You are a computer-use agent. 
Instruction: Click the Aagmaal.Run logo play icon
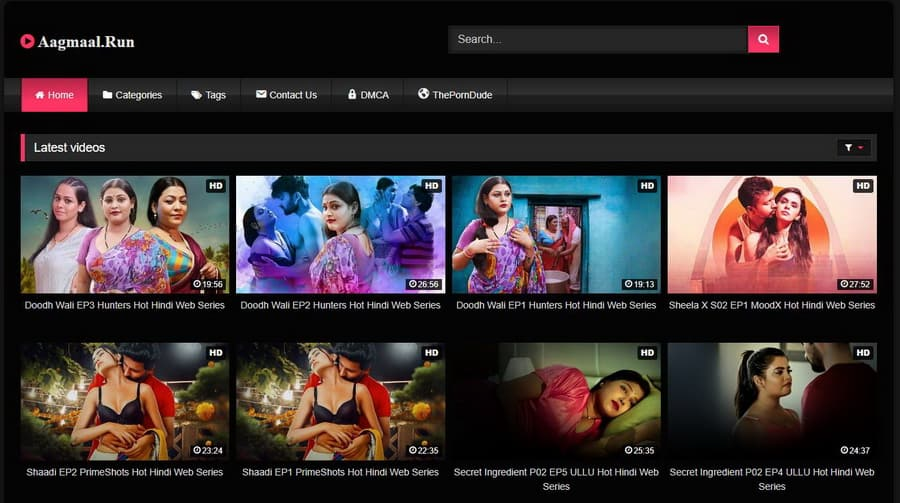point(27,42)
